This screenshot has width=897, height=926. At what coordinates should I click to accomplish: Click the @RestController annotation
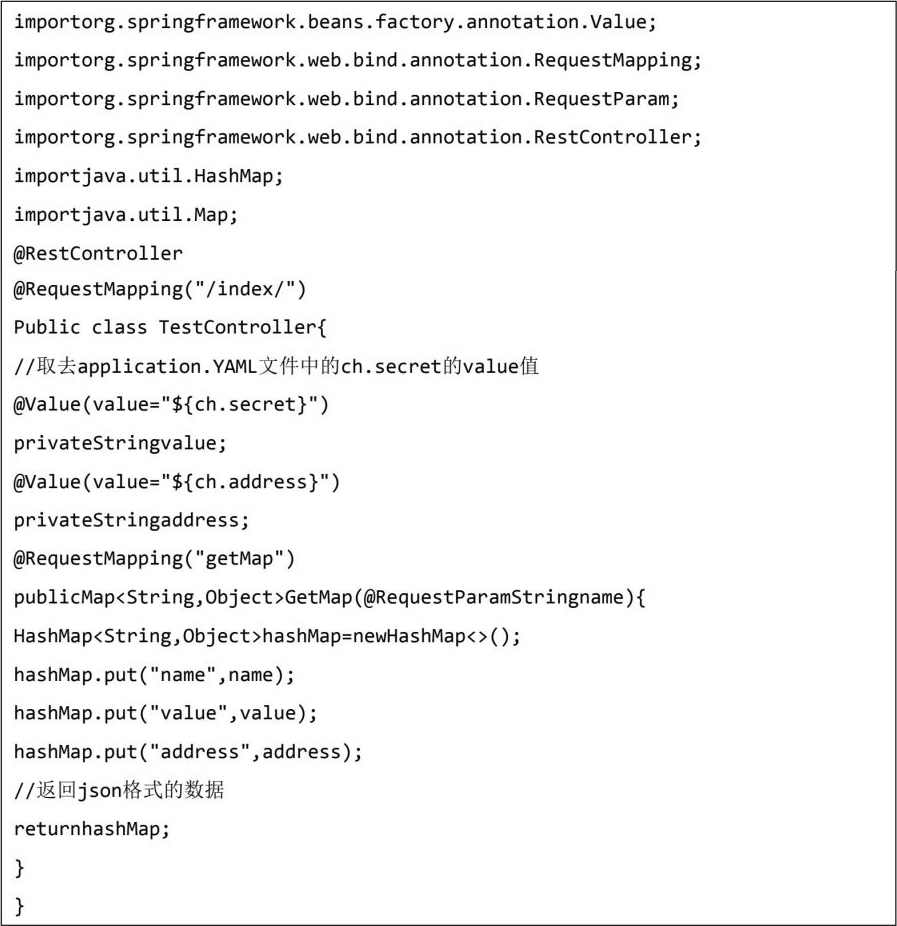[98, 253]
